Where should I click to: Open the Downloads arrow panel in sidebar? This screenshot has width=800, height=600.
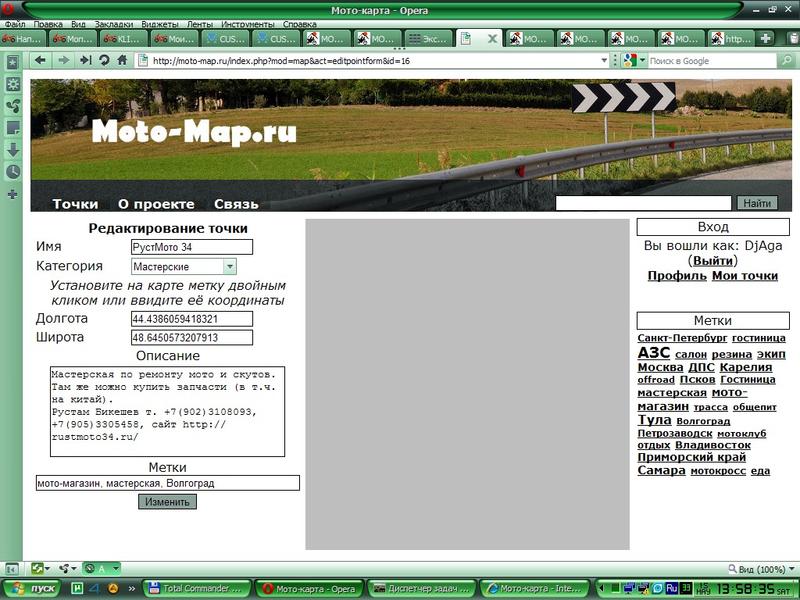13,149
